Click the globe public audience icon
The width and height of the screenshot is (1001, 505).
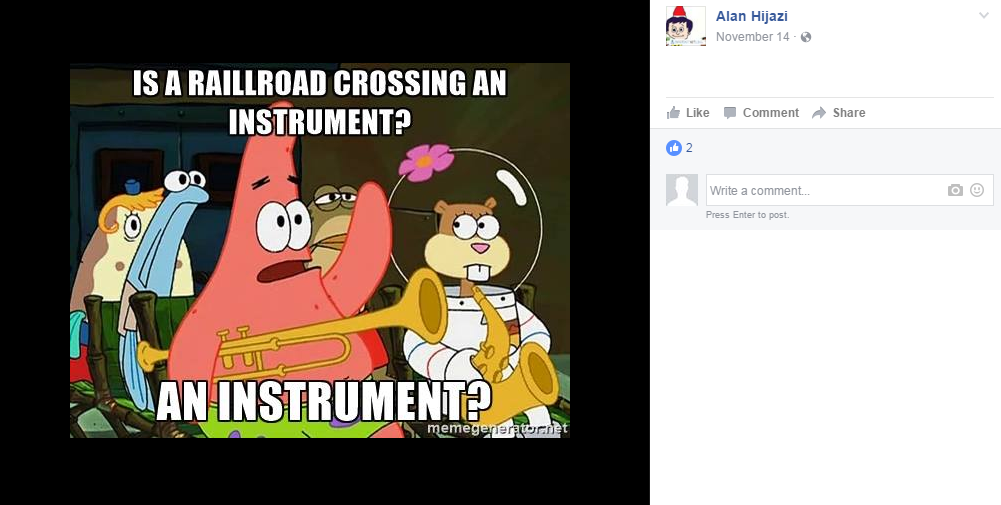(x=806, y=37)
